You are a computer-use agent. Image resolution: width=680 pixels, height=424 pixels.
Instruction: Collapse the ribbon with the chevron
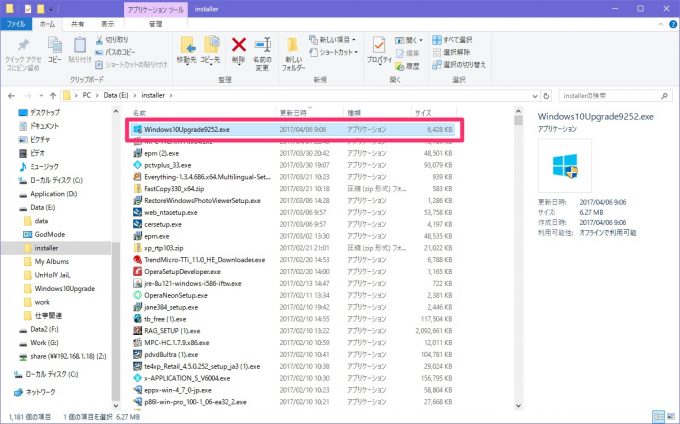(x=660, y=25)
